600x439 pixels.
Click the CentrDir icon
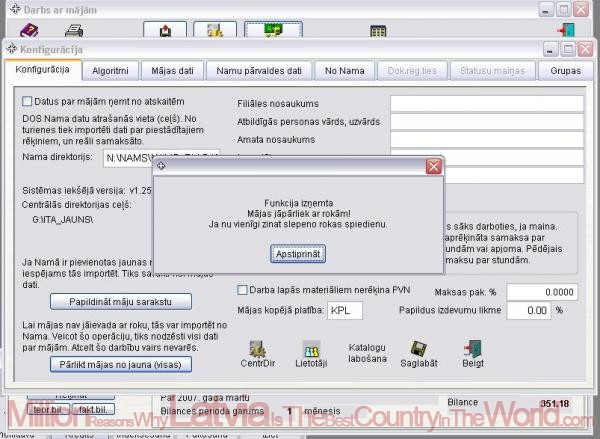click(x=260, y=356)
